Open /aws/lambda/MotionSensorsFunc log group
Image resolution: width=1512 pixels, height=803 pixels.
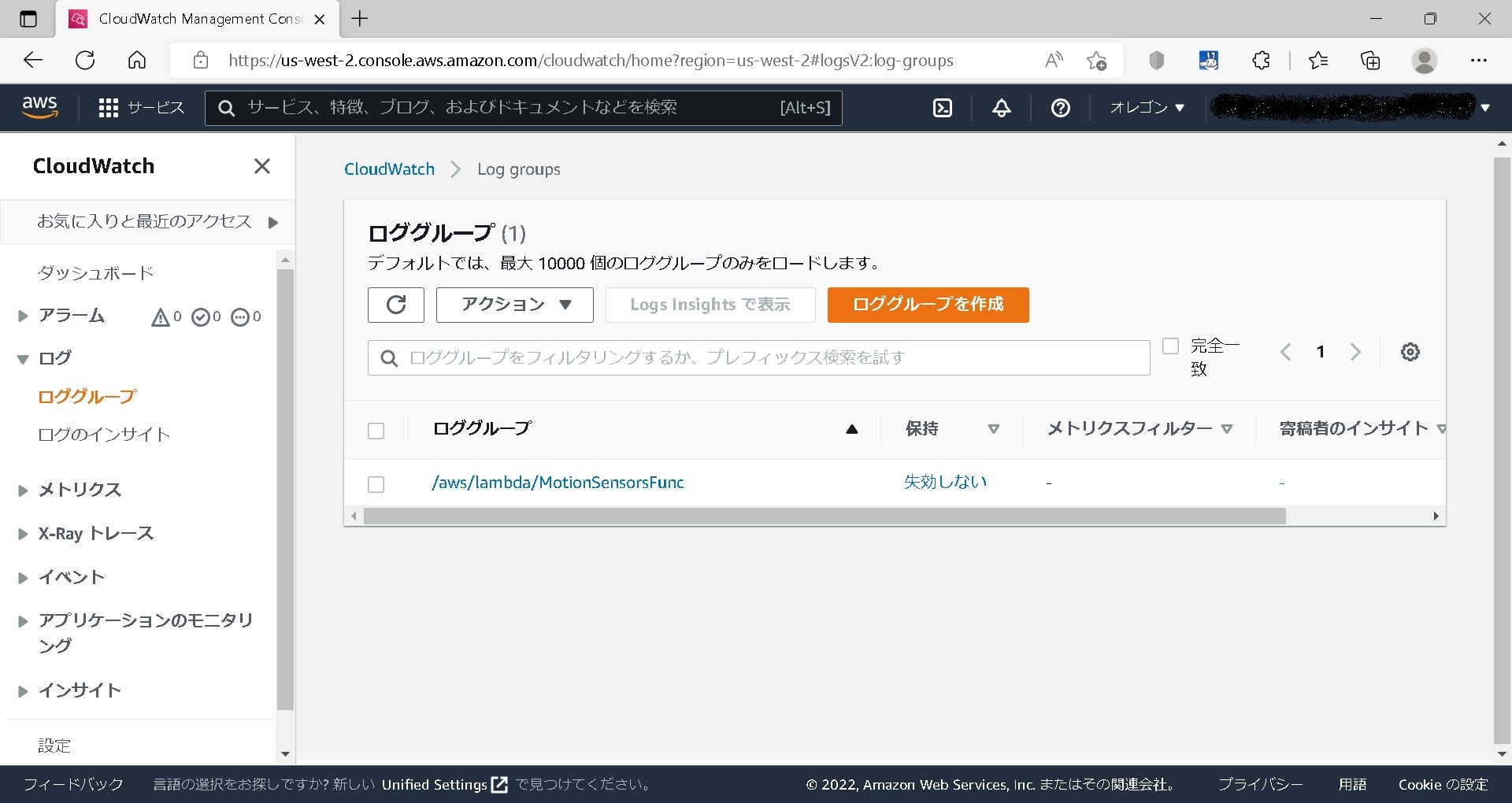pyautogui.click(x=558, y=483)
